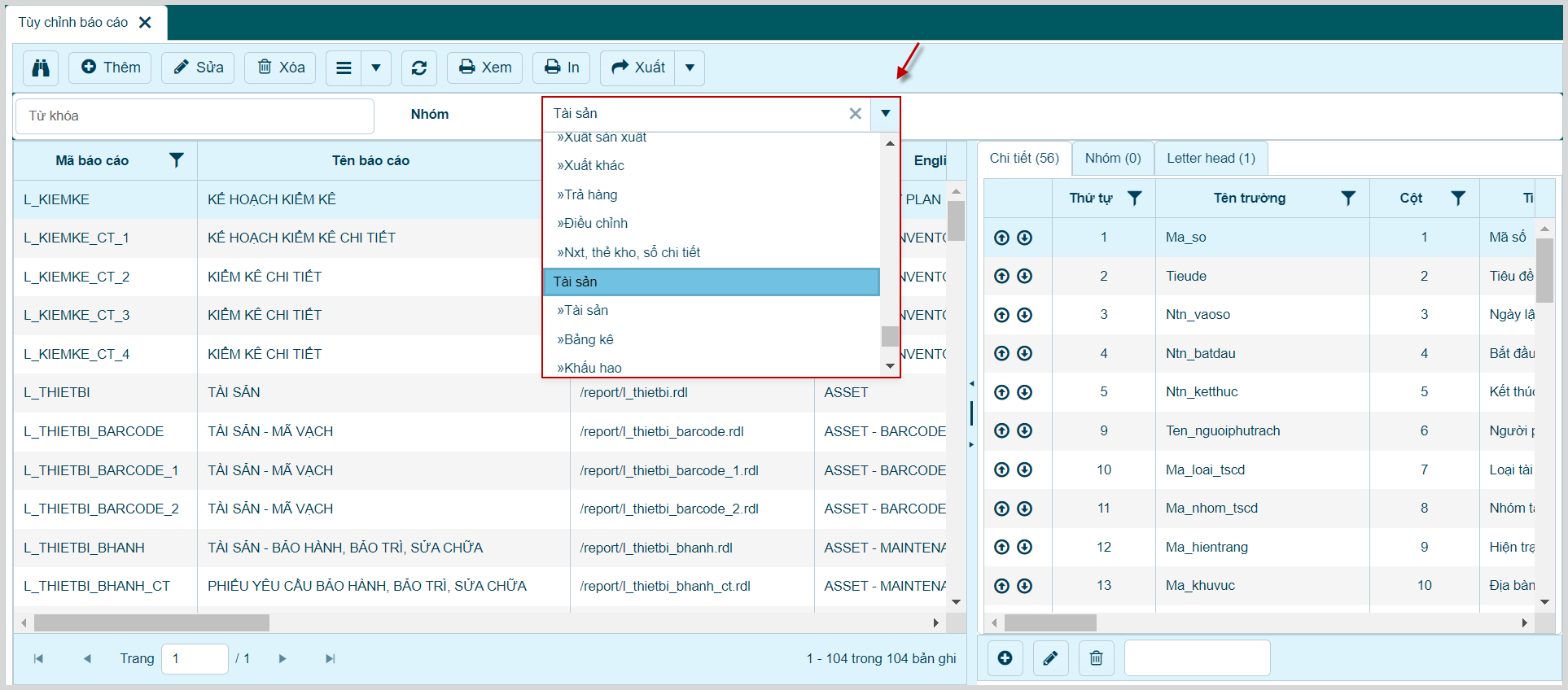
Task: Click dropdown list scroll-down arrow
Action: coord(890,366)
